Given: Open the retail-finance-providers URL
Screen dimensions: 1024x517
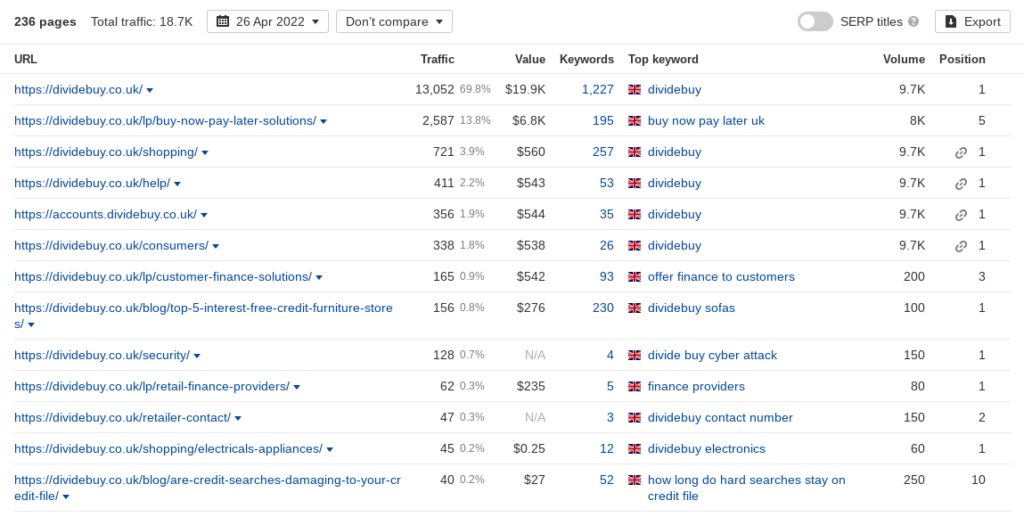Looking at the screenshot, I should [152, 386].
